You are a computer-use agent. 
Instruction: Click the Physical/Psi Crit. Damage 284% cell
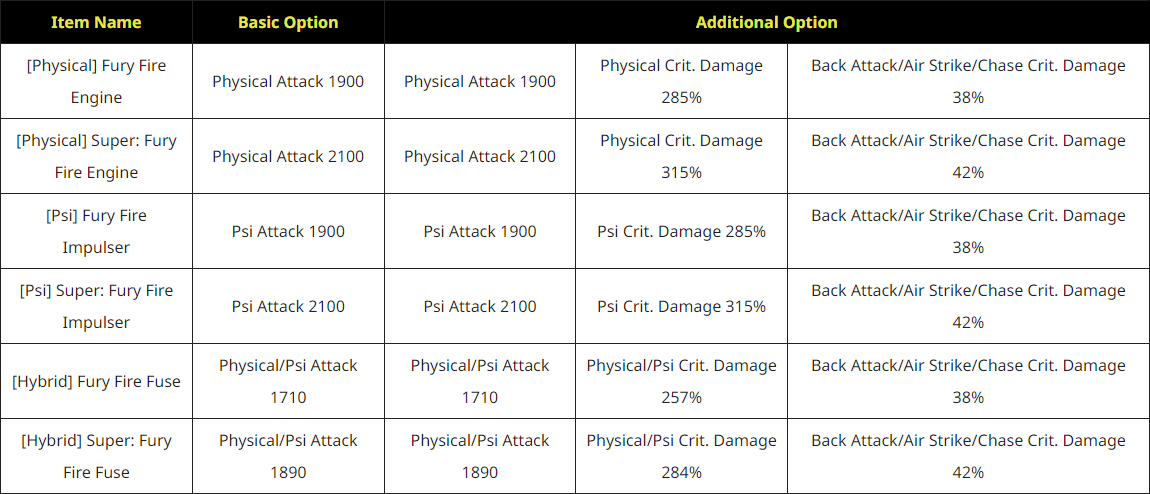pyautogui.click(x=681, y=456)
